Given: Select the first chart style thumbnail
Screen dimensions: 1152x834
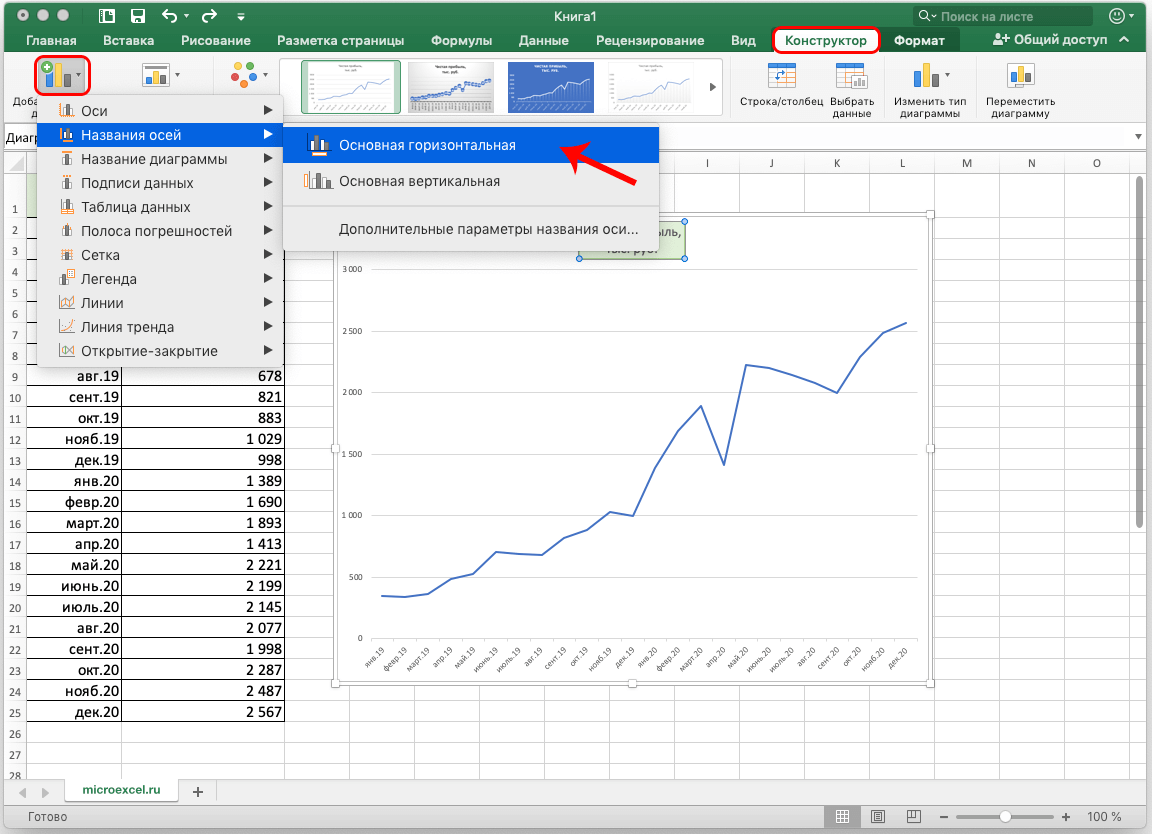Looking at the screenshot, I should [x=350, y=87].
